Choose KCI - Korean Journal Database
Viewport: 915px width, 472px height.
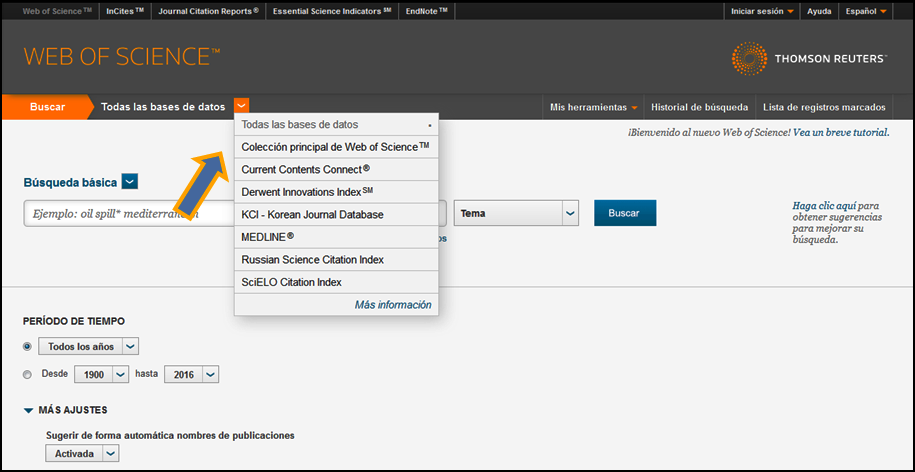click(x=336, y=215)
